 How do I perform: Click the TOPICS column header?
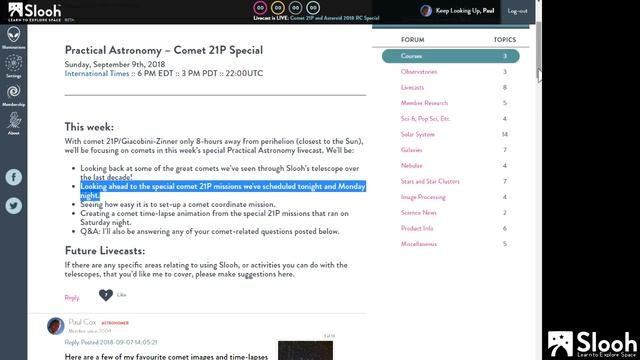coord(505,40)
